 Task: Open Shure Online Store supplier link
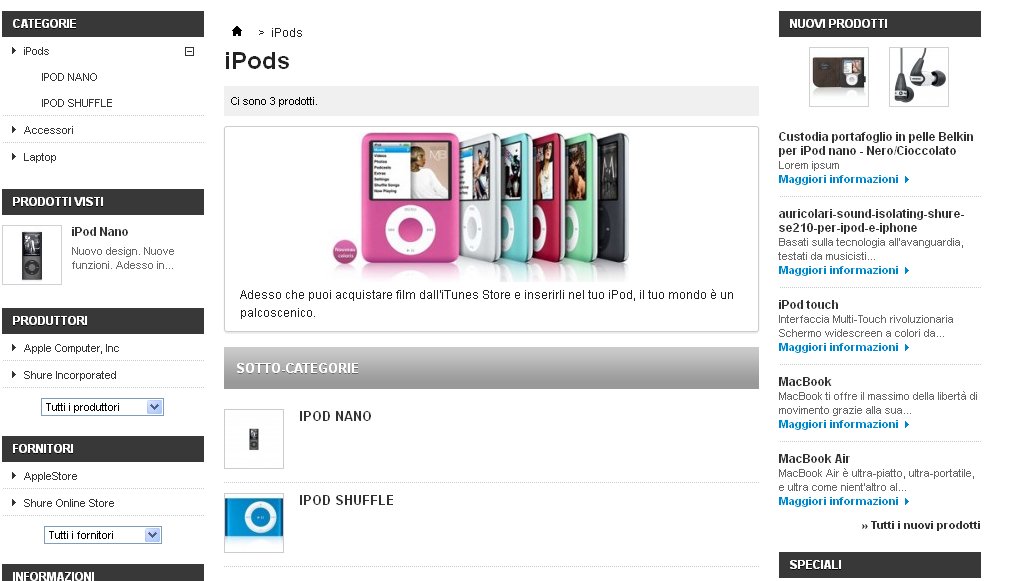[69, 503]
